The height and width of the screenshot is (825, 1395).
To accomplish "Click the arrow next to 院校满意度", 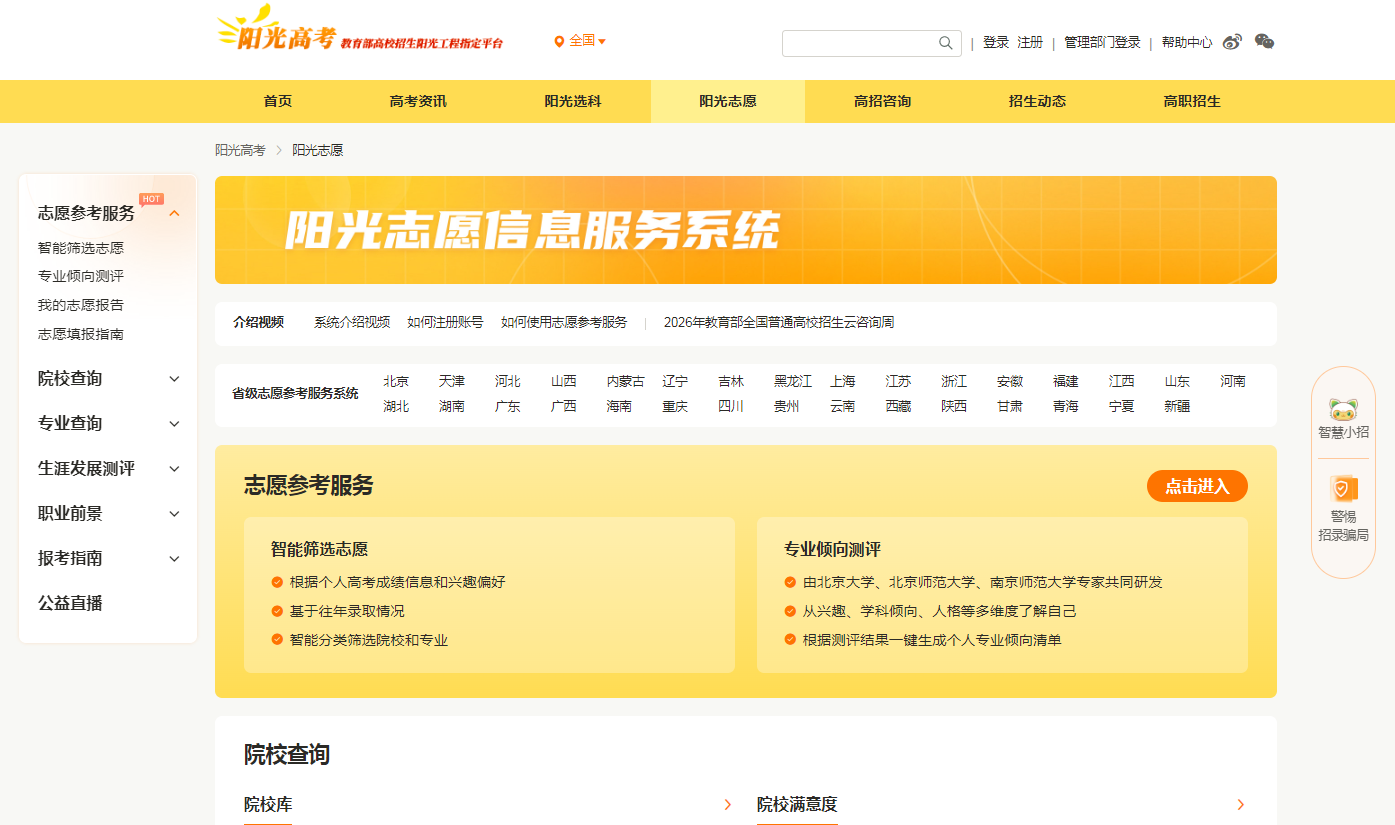I will coord(1240,804).
